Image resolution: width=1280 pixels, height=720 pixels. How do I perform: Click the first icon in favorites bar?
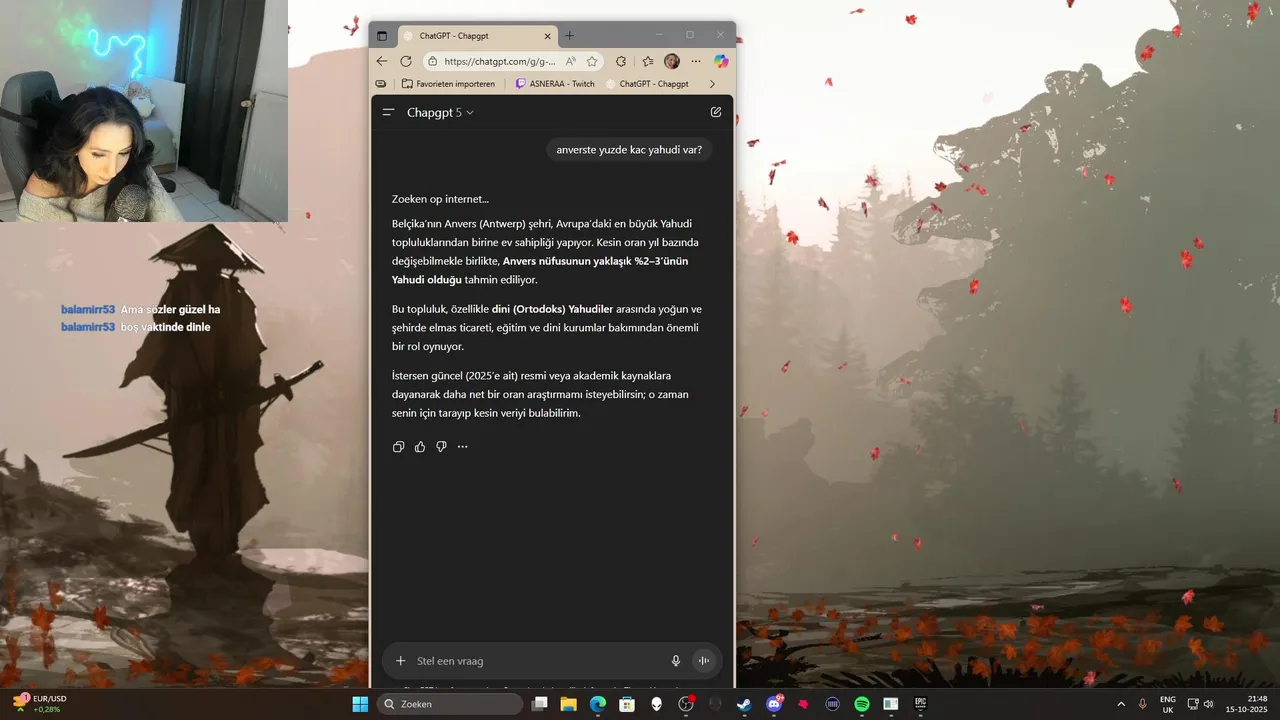point(381,84)
